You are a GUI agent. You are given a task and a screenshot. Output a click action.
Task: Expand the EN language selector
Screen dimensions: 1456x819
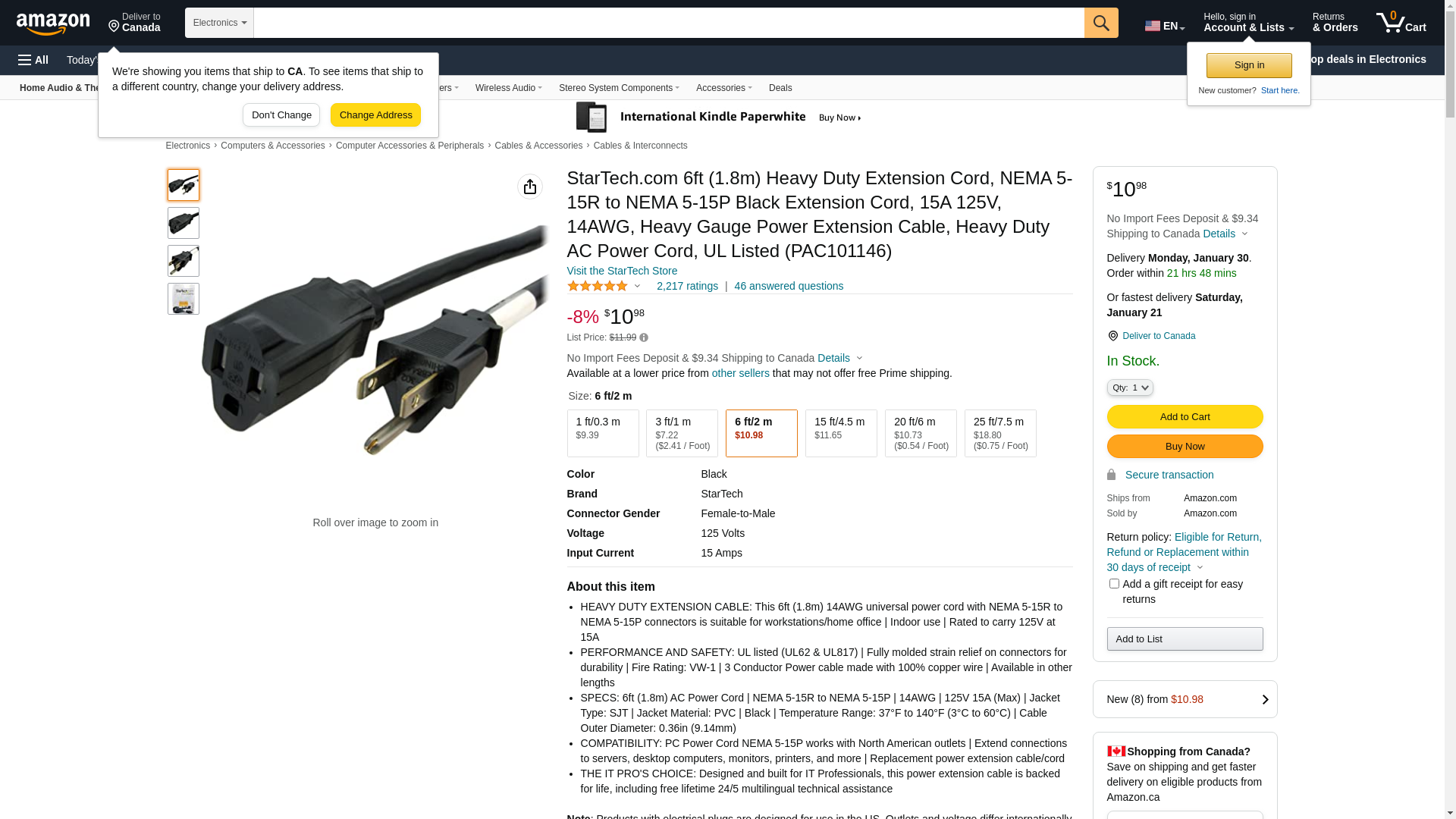1165,26
